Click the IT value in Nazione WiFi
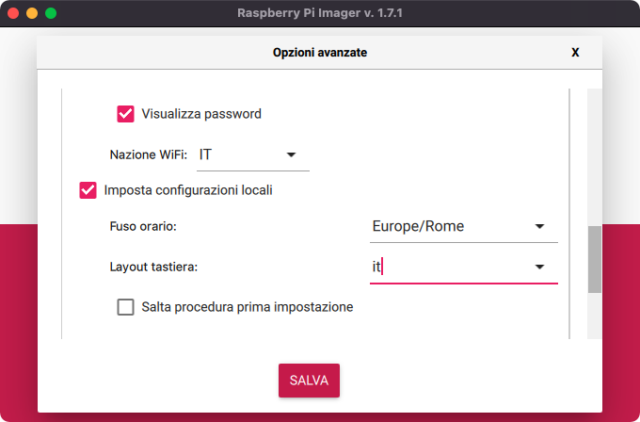Image resolution: width=640 pixels, height=422 pixels. 205,155
